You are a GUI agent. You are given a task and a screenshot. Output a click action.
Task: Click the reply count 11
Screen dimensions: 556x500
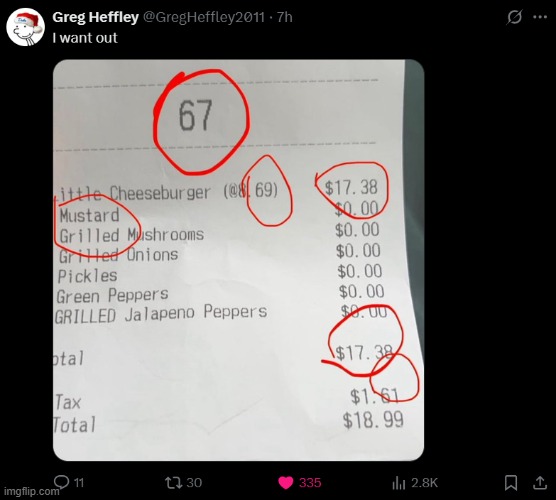point(79,483)
